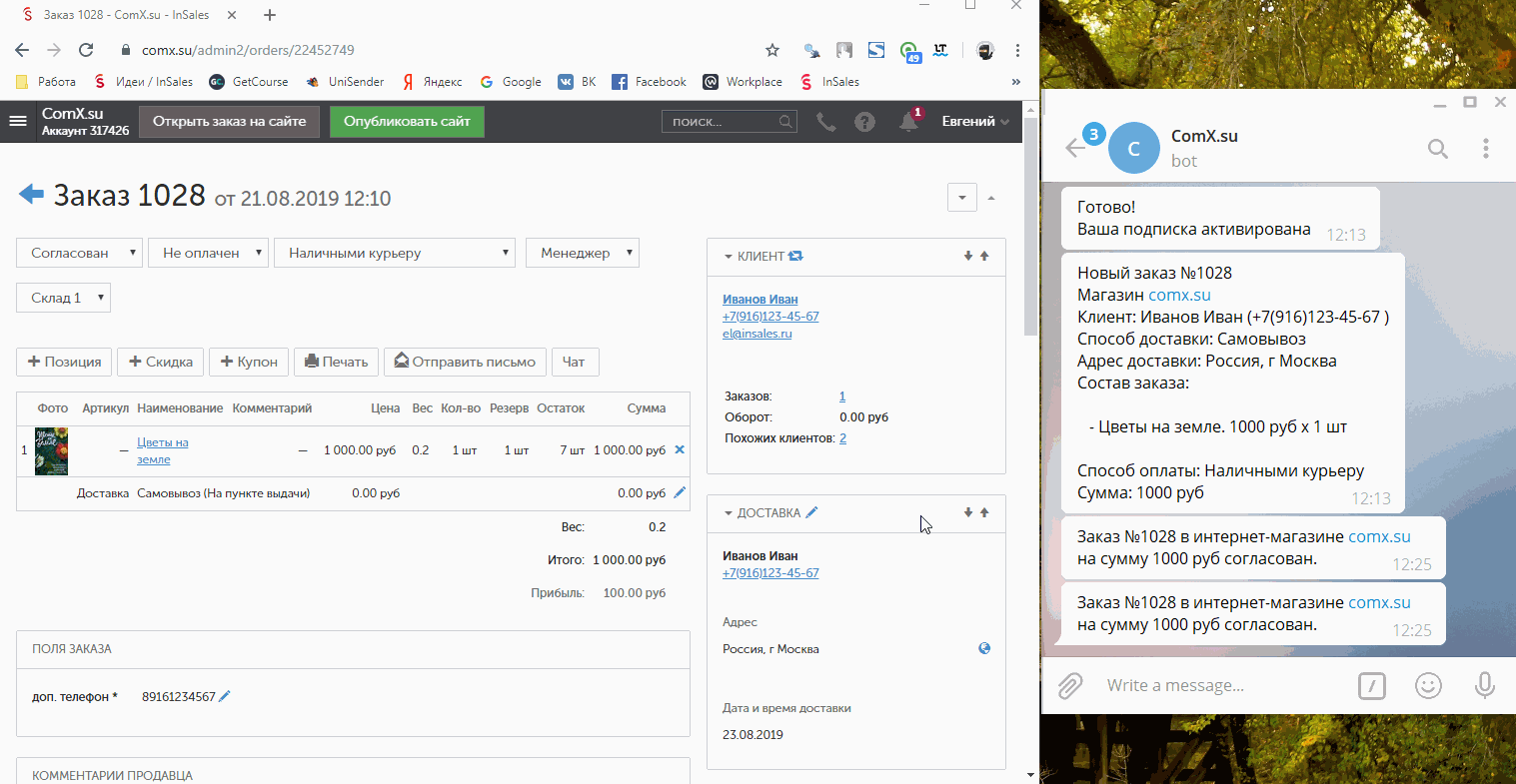
Task: Collapse the КЛИЕНТ panel
Action: point(729,257)
